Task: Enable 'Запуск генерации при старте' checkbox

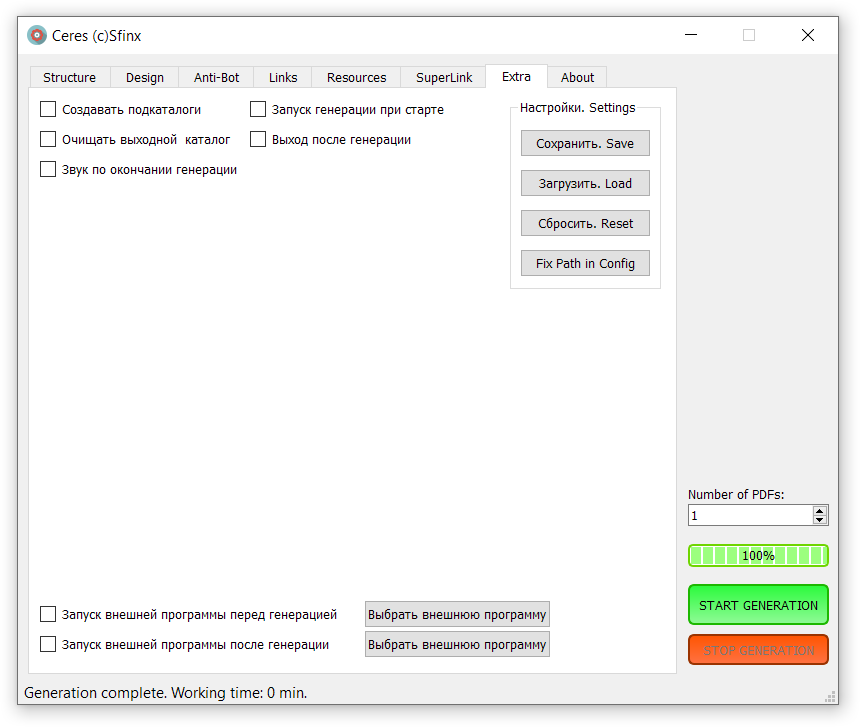Action: click(258, 109)
